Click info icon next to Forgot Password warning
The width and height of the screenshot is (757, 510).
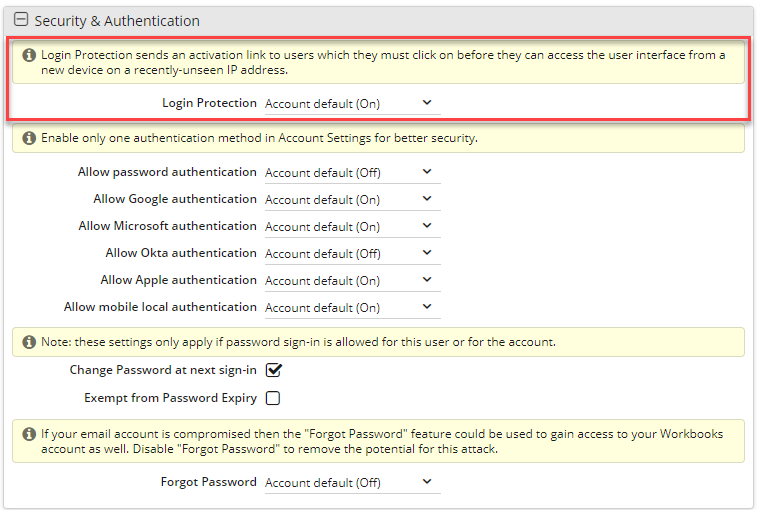point(29,434)
